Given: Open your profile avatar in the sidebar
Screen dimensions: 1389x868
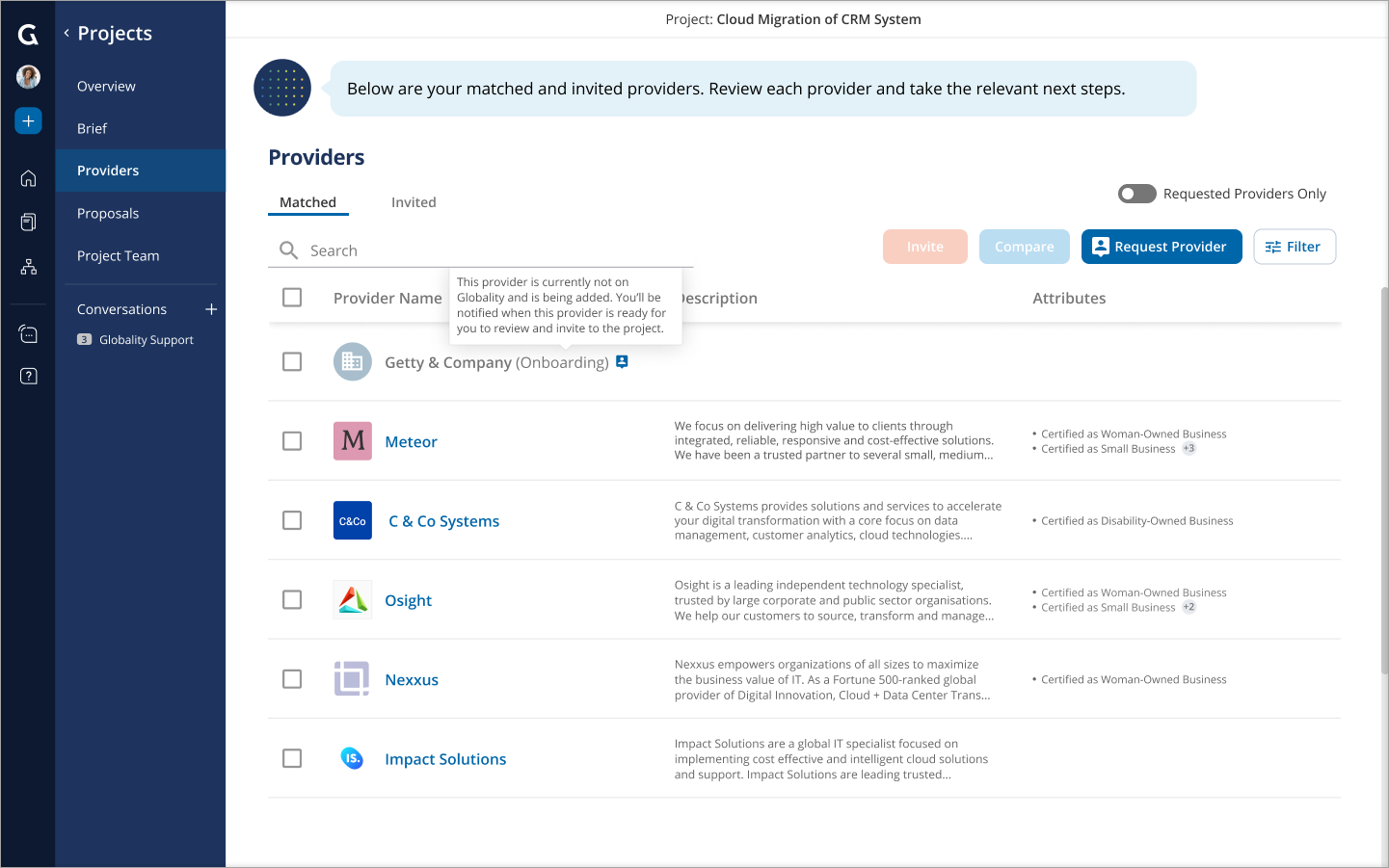Looking at the screenshot, I should 28,77.
